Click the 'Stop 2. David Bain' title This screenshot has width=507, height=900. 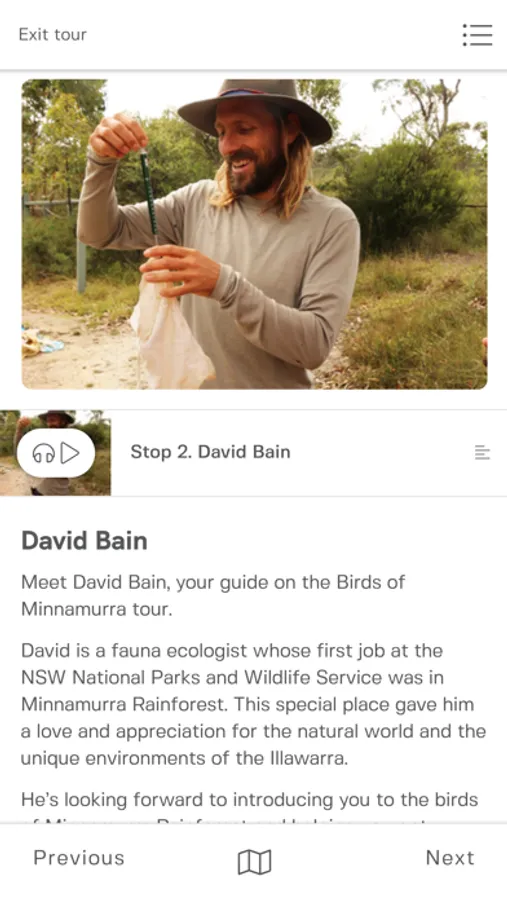(210, 452)
